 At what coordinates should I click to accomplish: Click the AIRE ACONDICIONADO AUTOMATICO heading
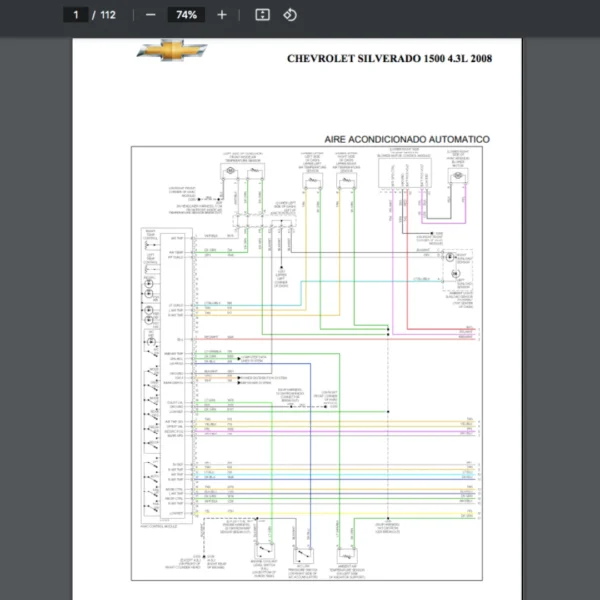(406, 139)
